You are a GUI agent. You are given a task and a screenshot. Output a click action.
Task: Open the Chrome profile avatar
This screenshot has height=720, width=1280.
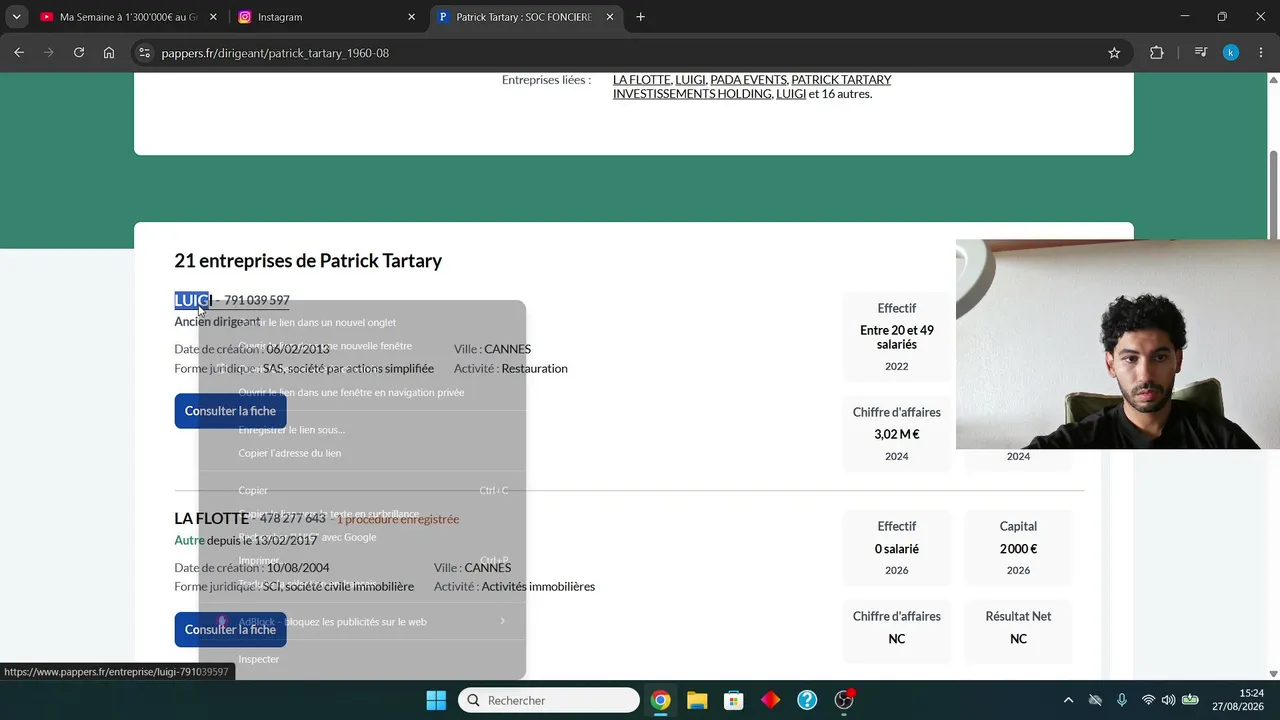[1231, 53]
